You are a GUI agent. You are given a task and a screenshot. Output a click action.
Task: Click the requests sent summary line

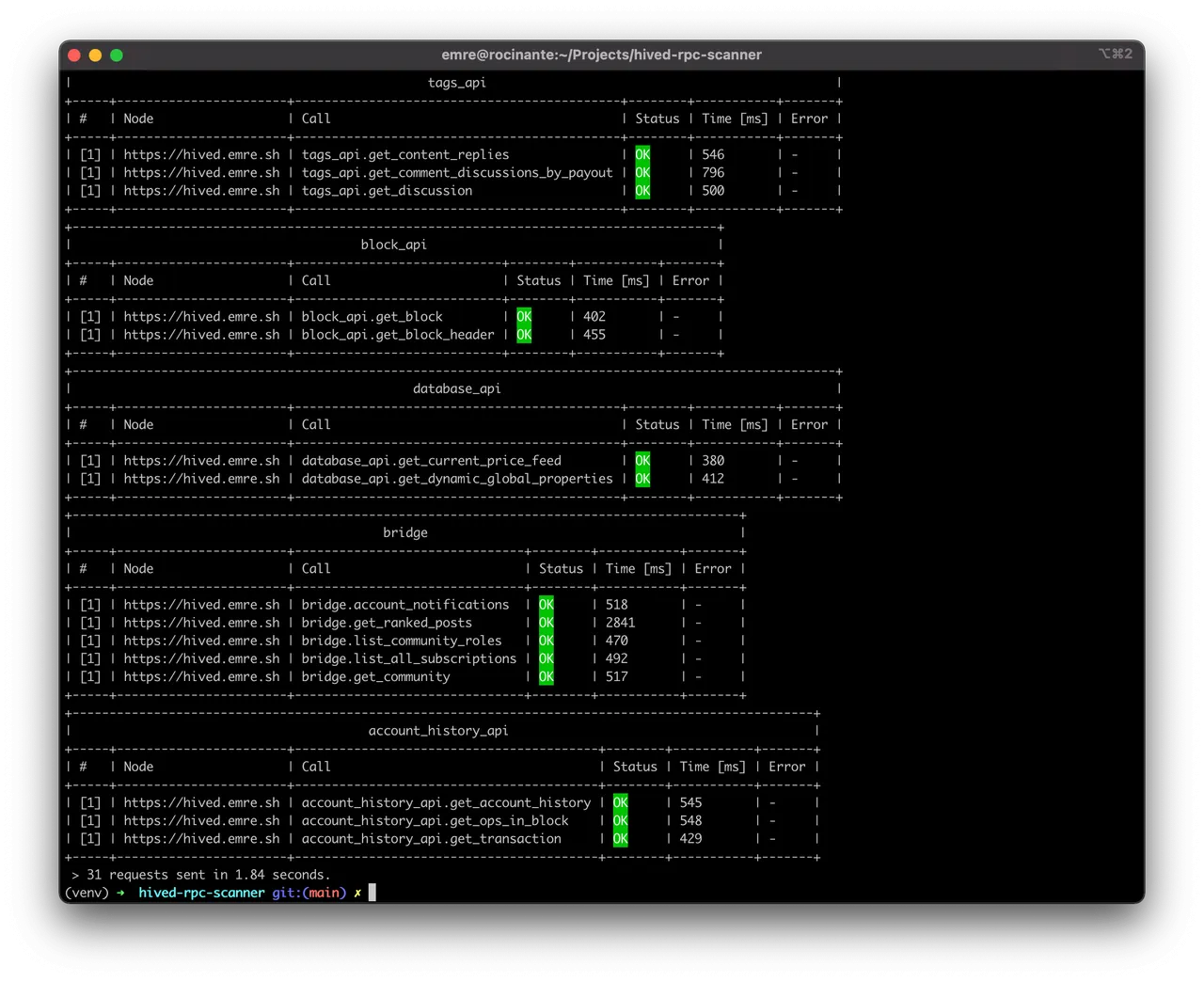click(201, 874)
